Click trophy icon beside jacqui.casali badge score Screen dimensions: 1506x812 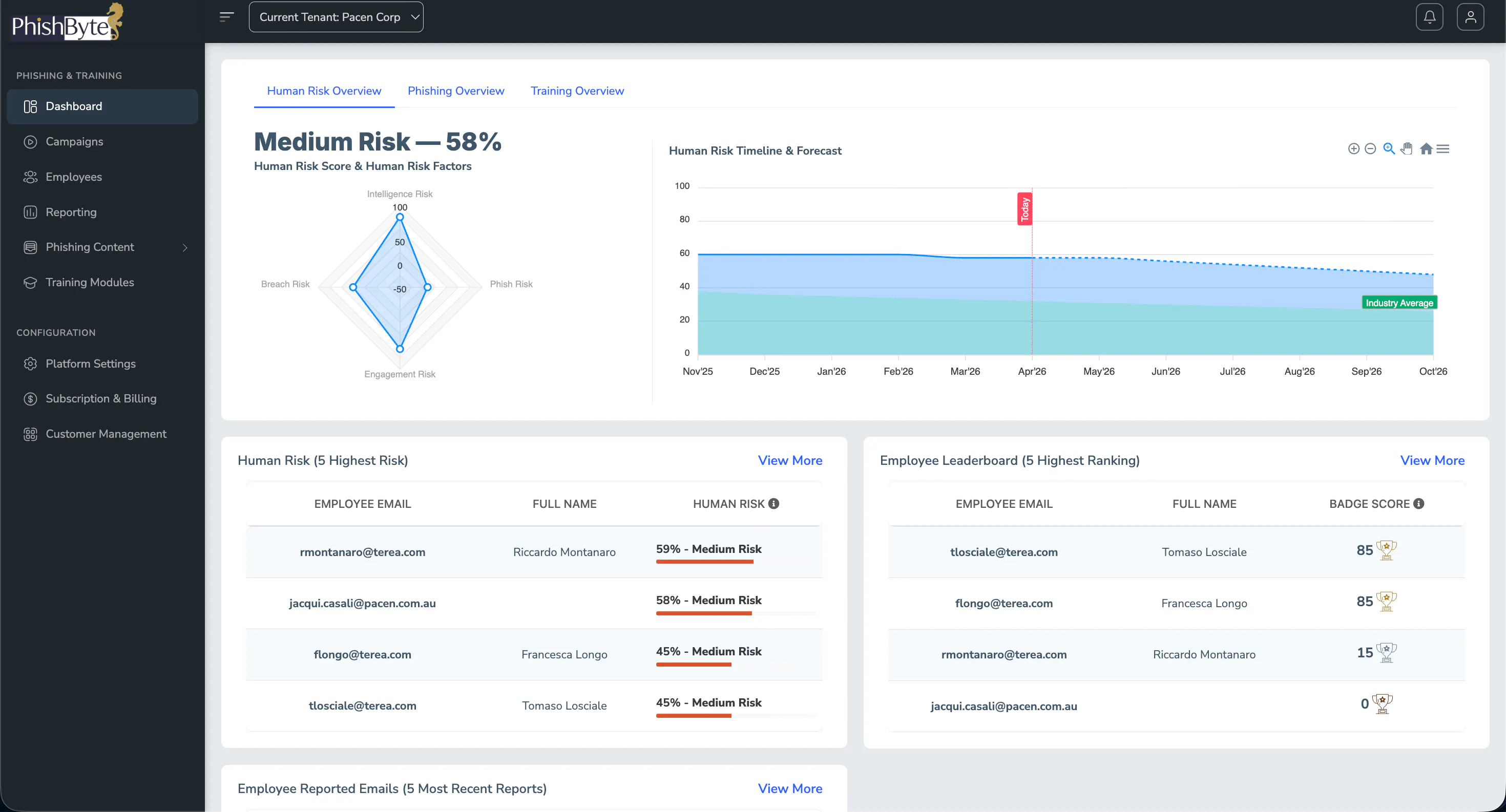pos(1383,704)
